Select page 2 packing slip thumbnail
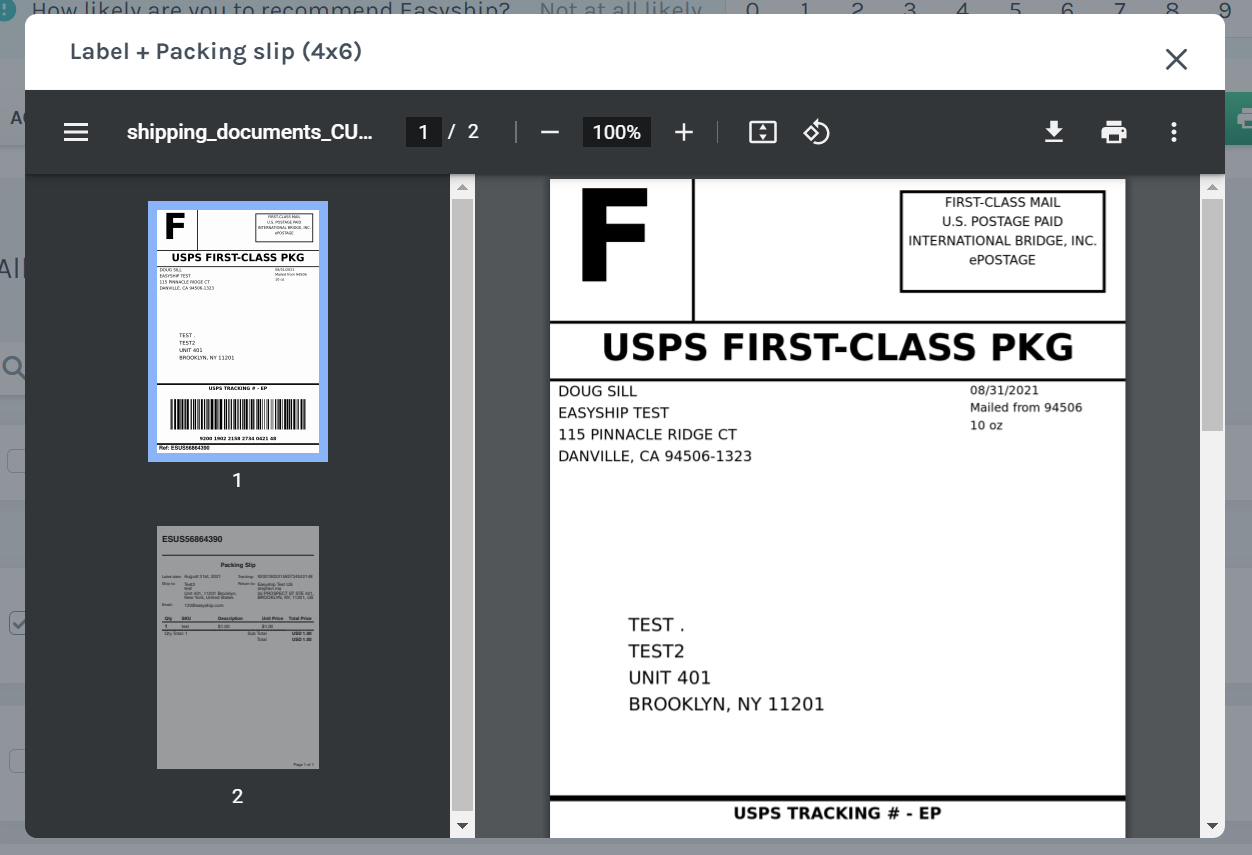The image size is (1252, 855). coord(238,647)
